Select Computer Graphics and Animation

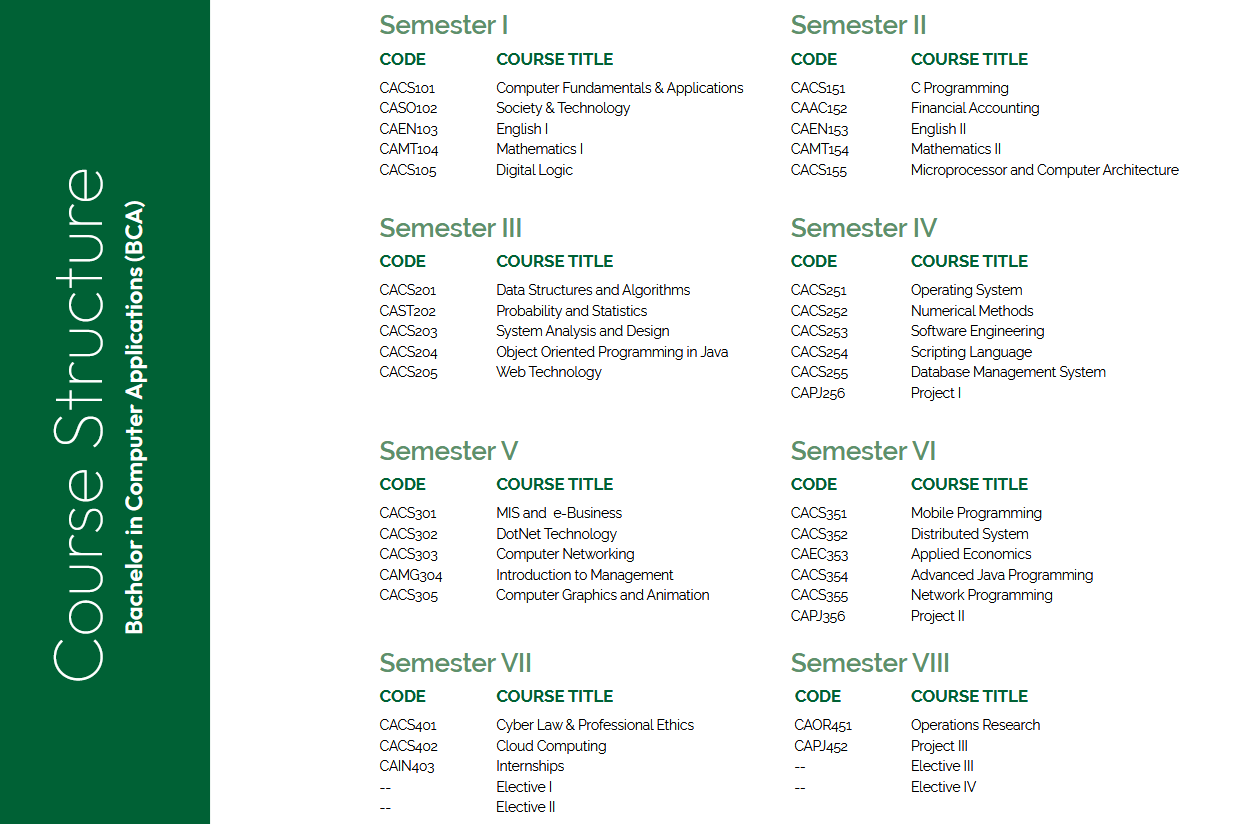(602, 595)
